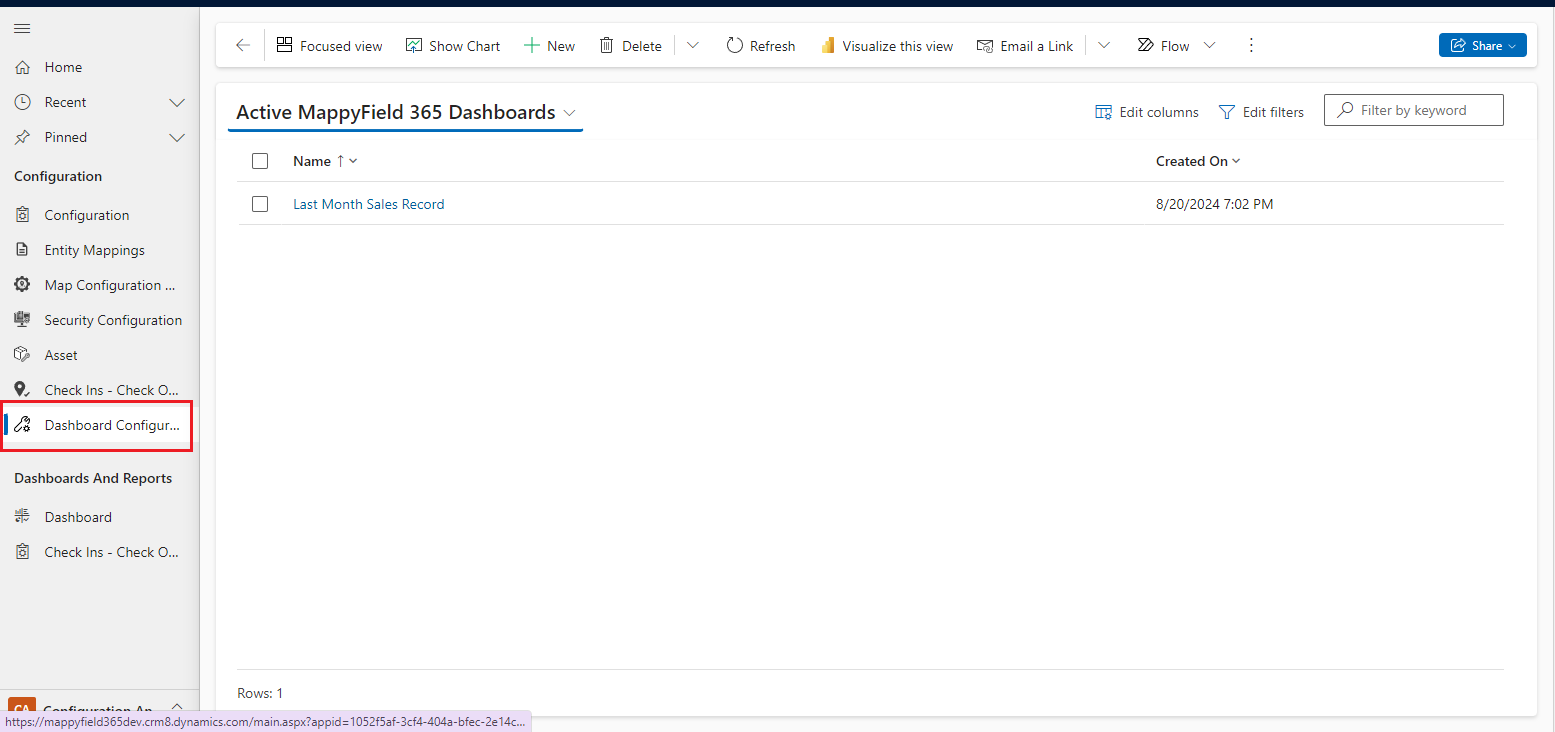
Task: Open the Name column header menu
Action: coord(325,161)
